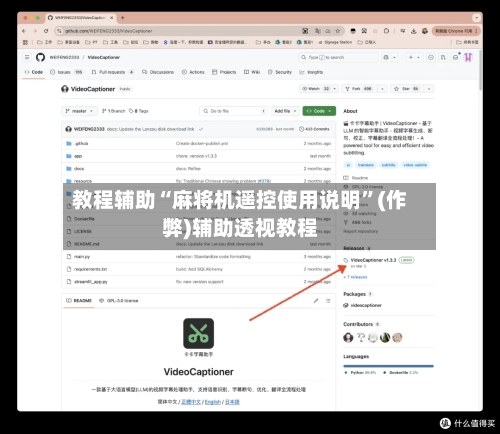Open the create new plus dropdown
The height and width of the screenshot is (434, 500).
coord(414,57)
